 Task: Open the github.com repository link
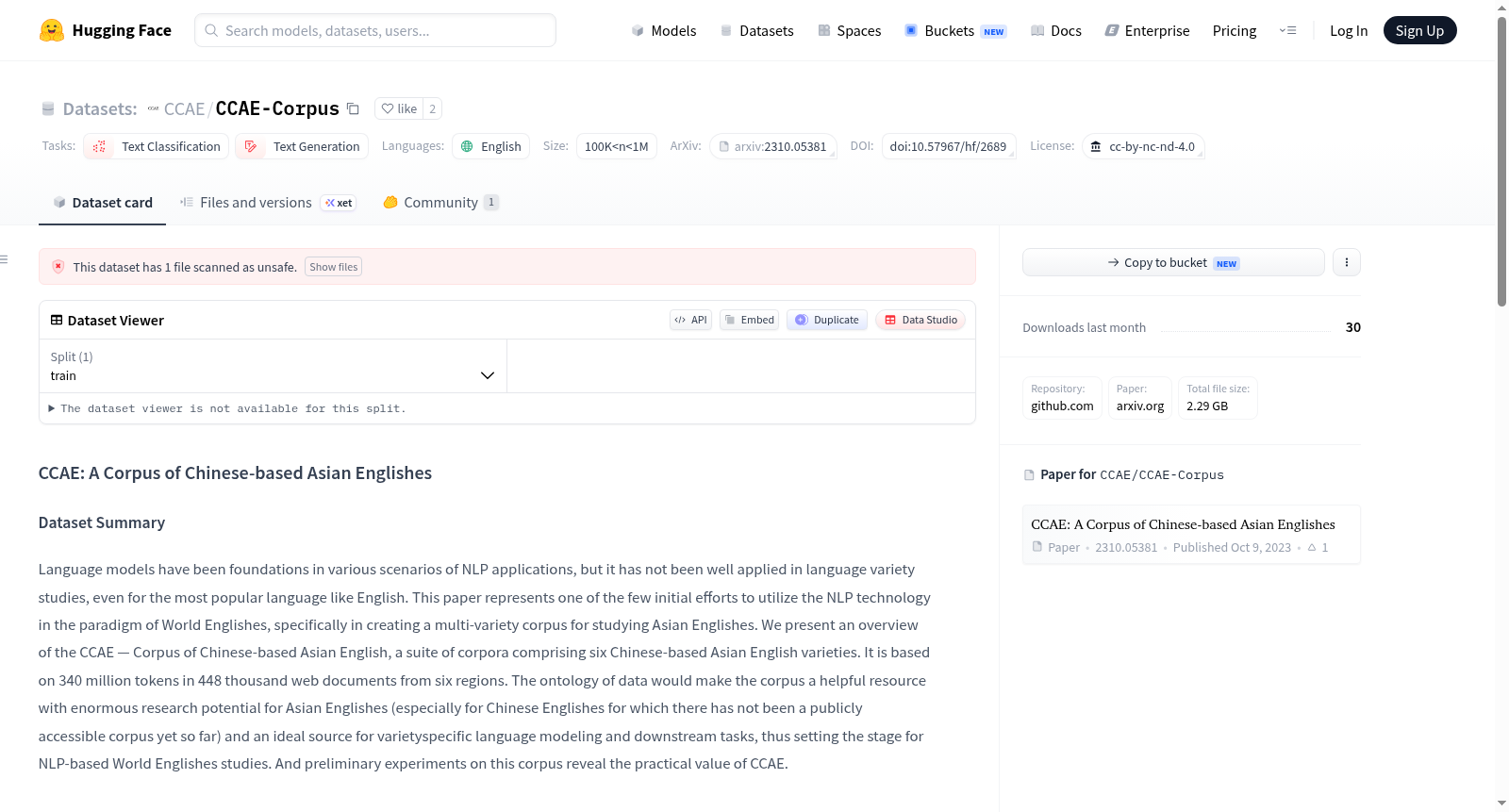tap(1062, 397)
